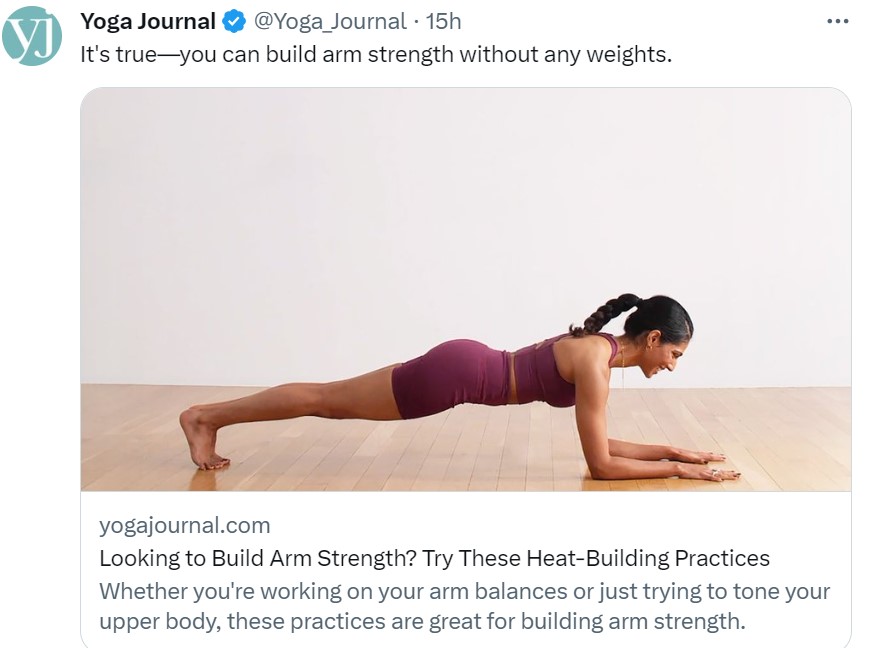This screenshot has width=871, height=648.
Task: Click the yogajournal.com domain label
Action: (185, 525)
